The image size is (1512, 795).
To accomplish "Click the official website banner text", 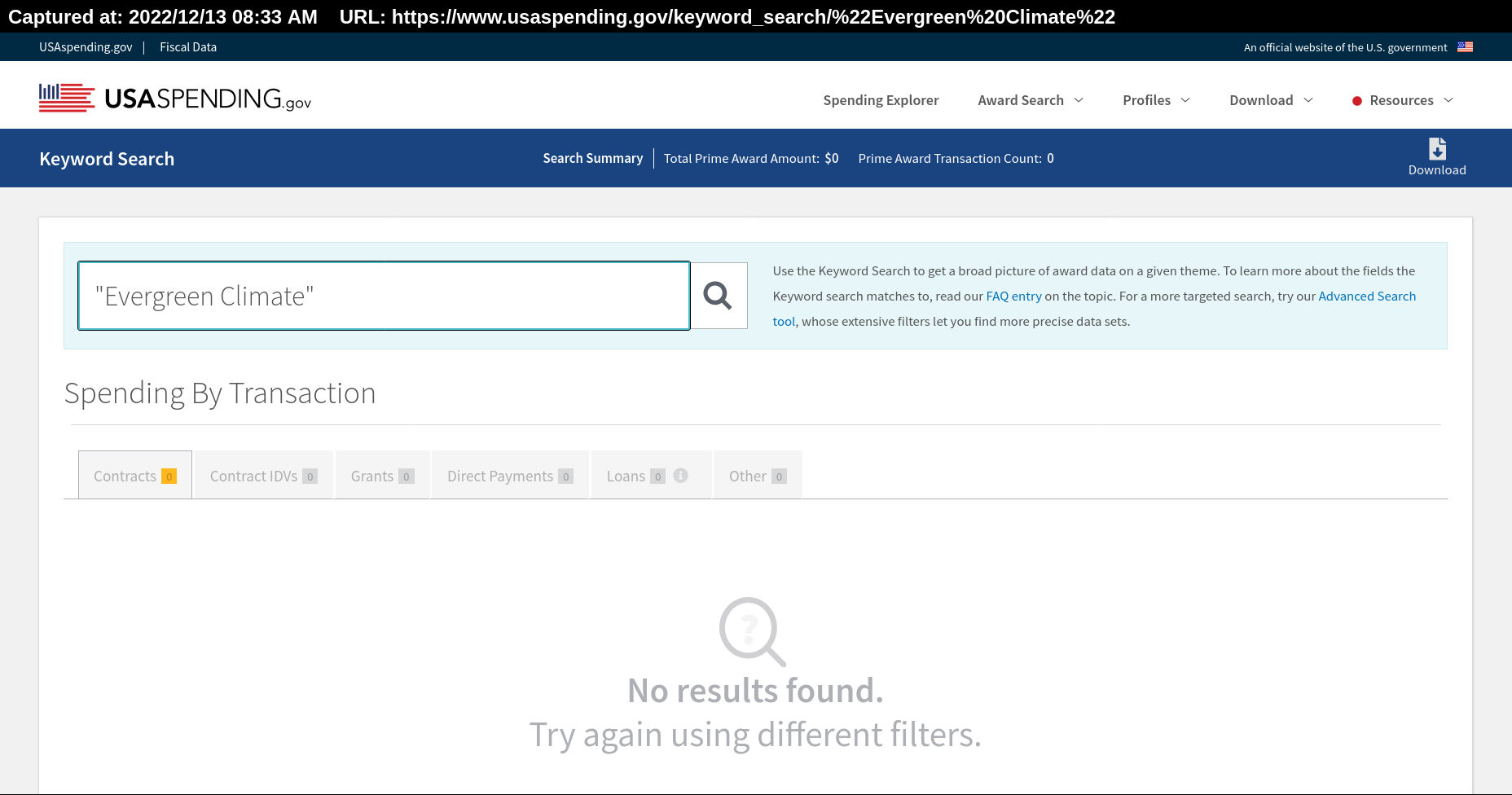I will click(x=1345, y=47).
